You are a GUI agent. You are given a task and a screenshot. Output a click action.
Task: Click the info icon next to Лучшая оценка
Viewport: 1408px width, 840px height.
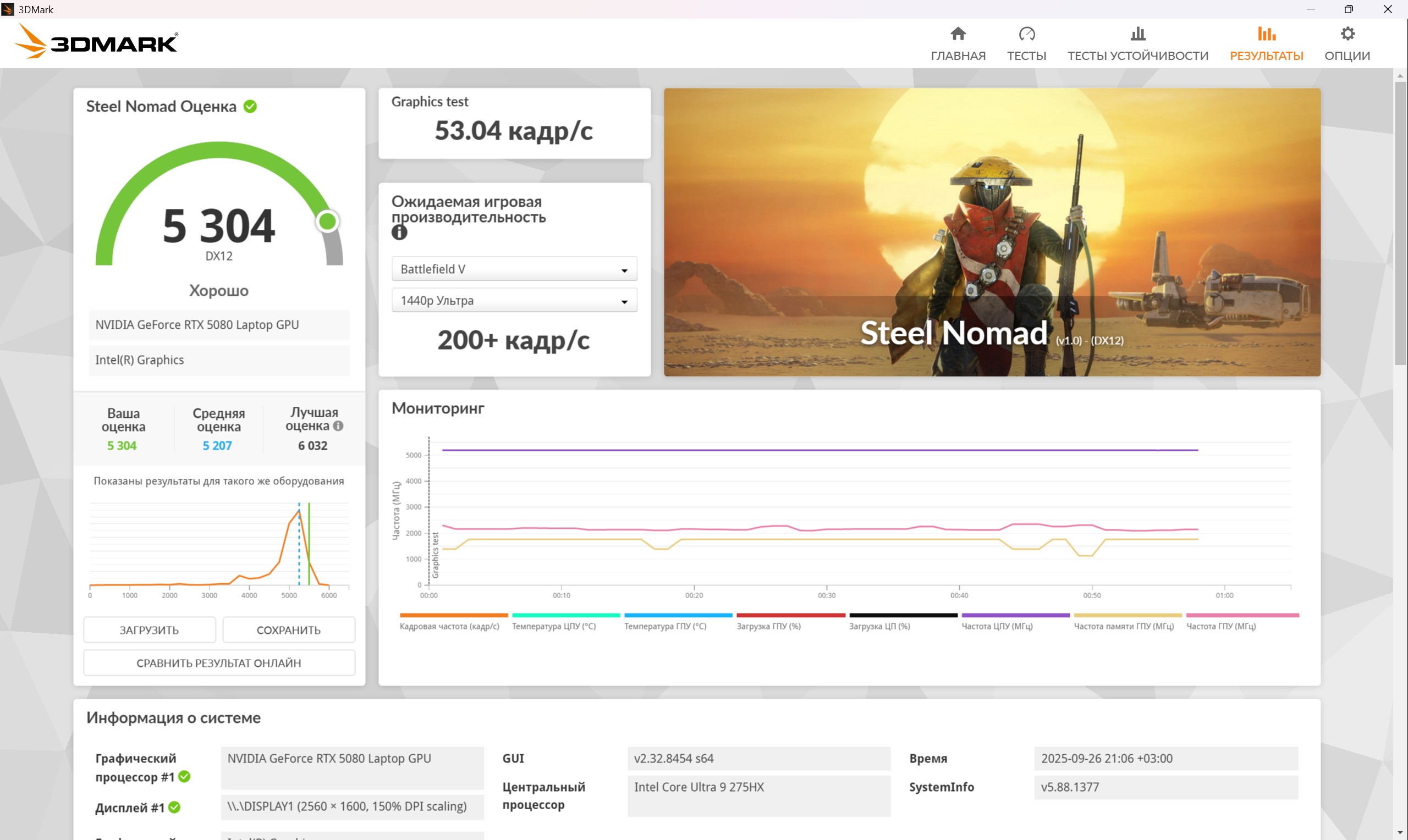[338, 426]
